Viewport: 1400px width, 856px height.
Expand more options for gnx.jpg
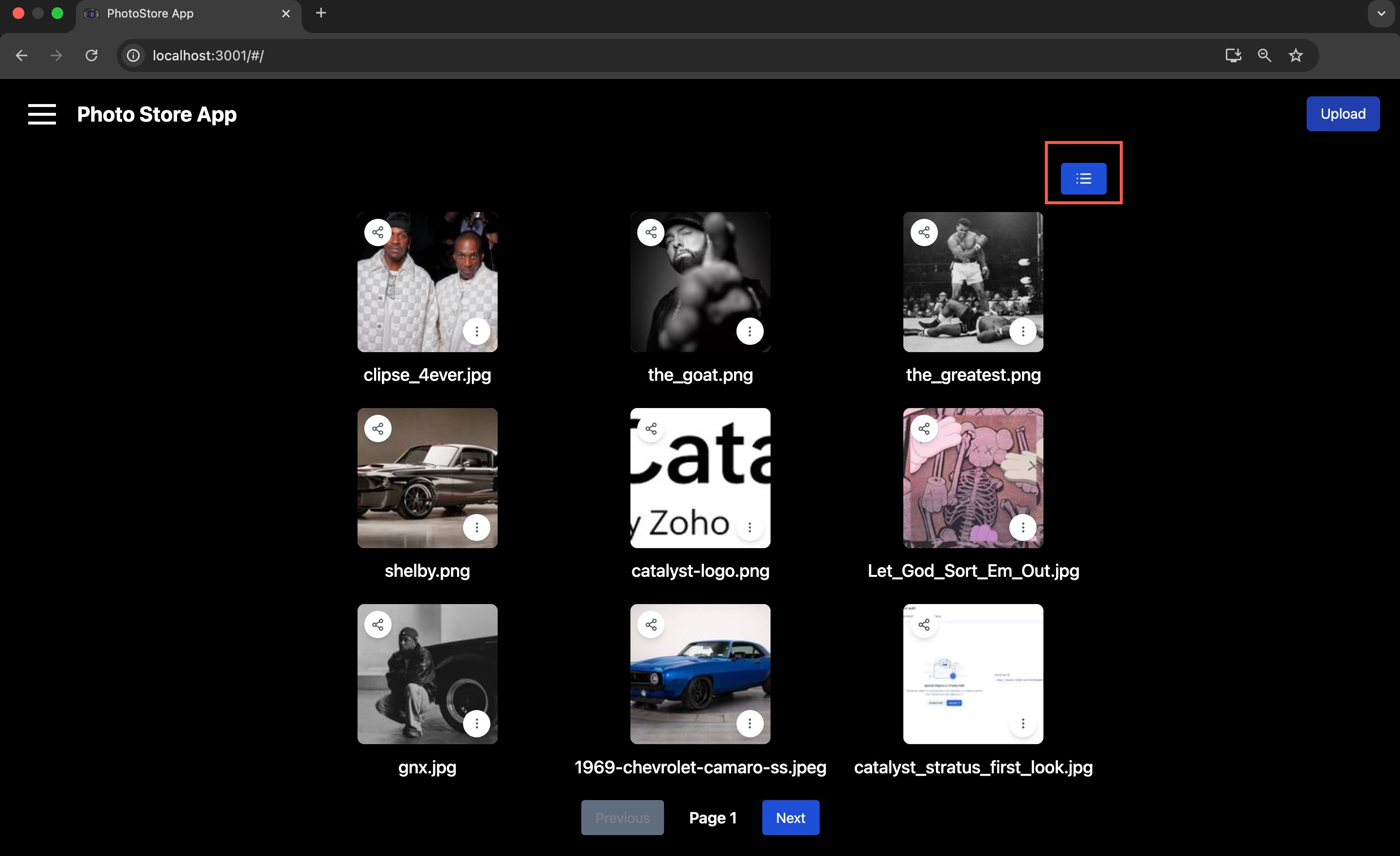(x=477, y=724)
